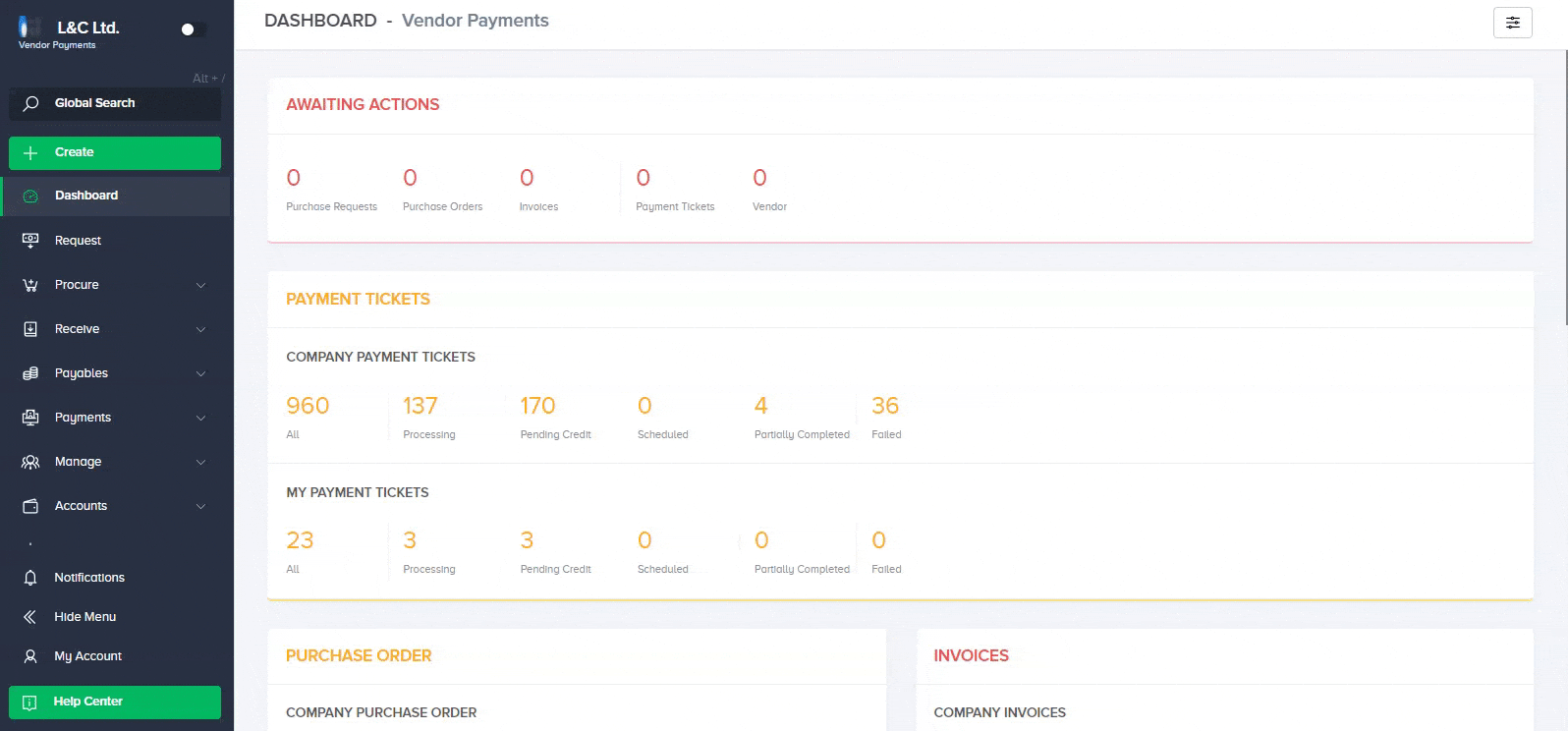Open the green Help Center button
Viewport: 1568px width, 731px height.
click(x=115, y=702)
